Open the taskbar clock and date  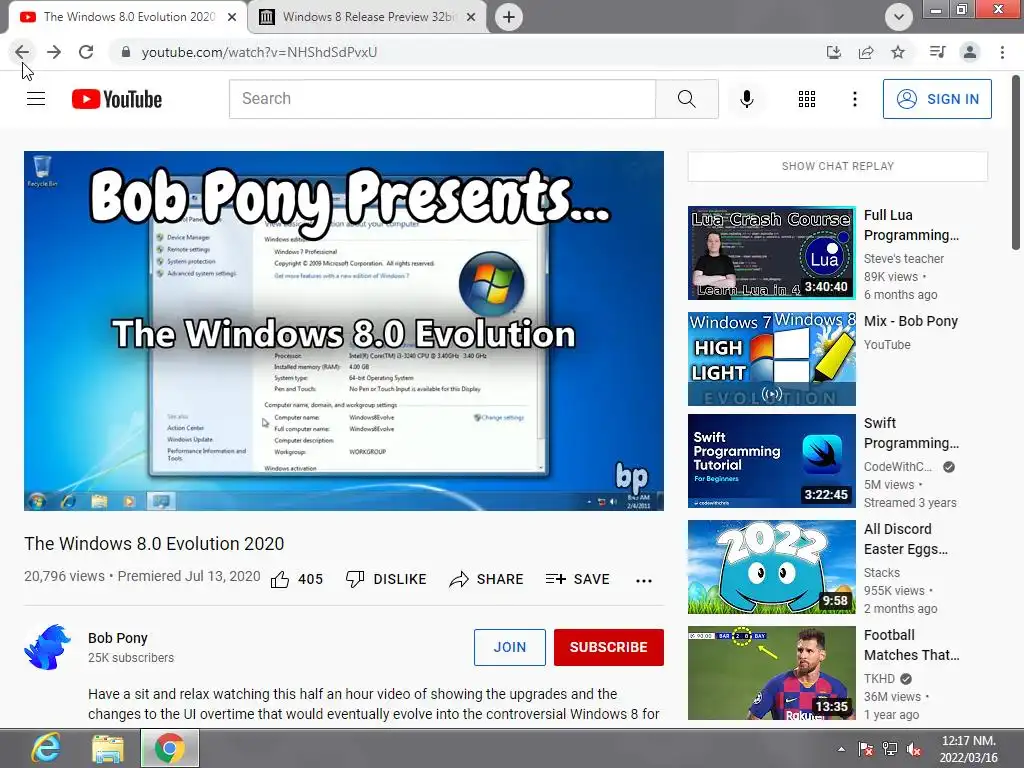(x=969, y=749)
